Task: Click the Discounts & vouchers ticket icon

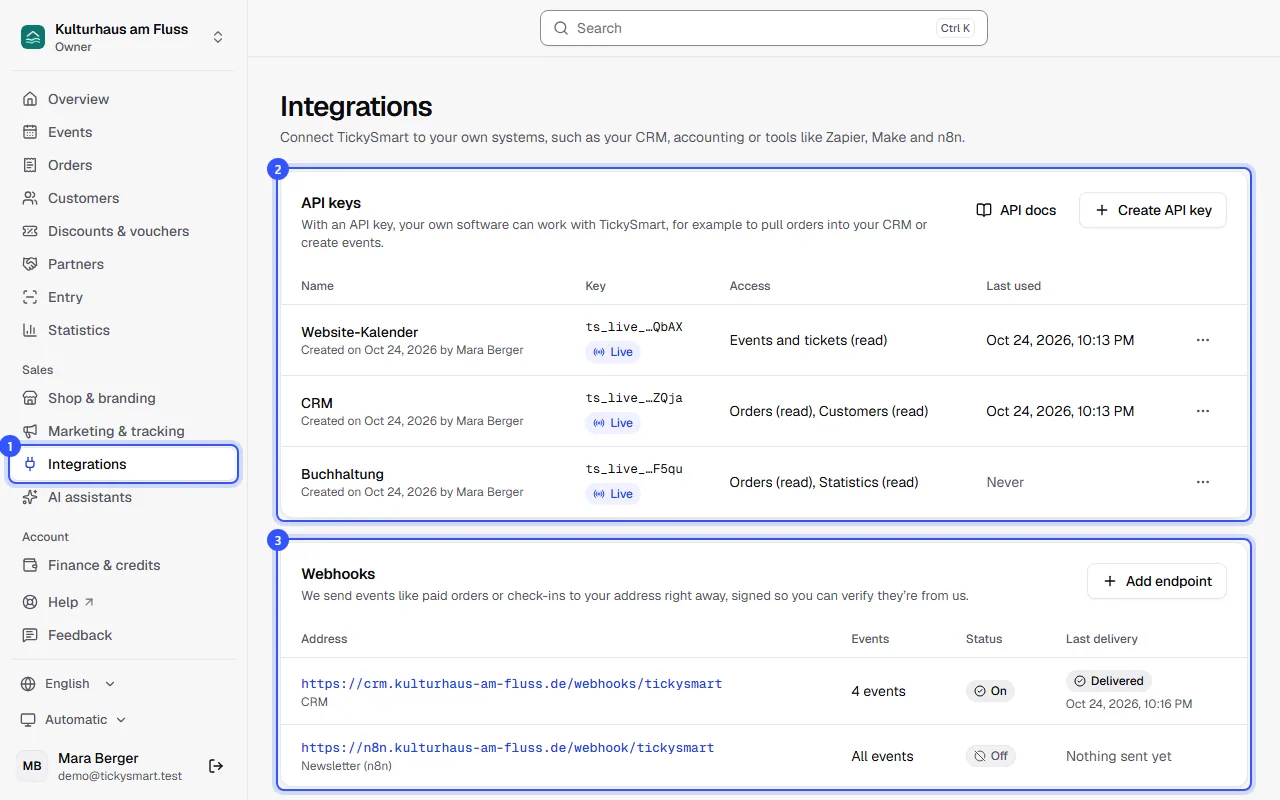Action: [30, 231]
